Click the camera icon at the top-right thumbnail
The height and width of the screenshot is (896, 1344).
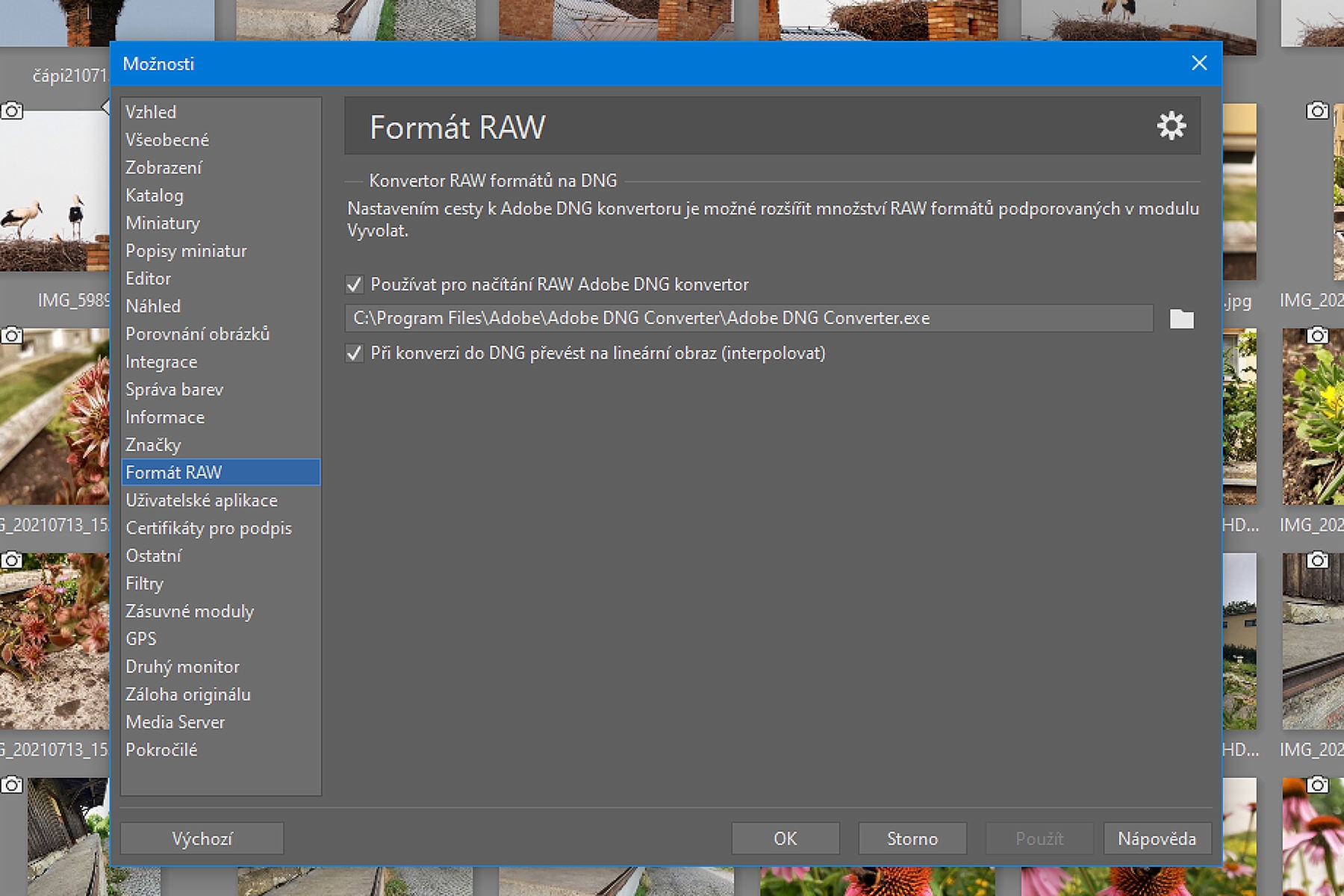[1317, 111]
